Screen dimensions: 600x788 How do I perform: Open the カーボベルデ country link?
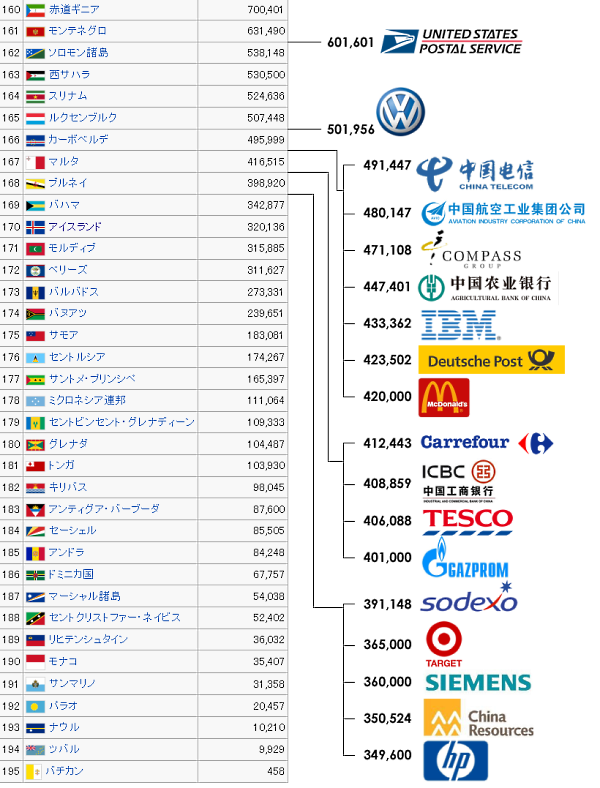(78, 140)
